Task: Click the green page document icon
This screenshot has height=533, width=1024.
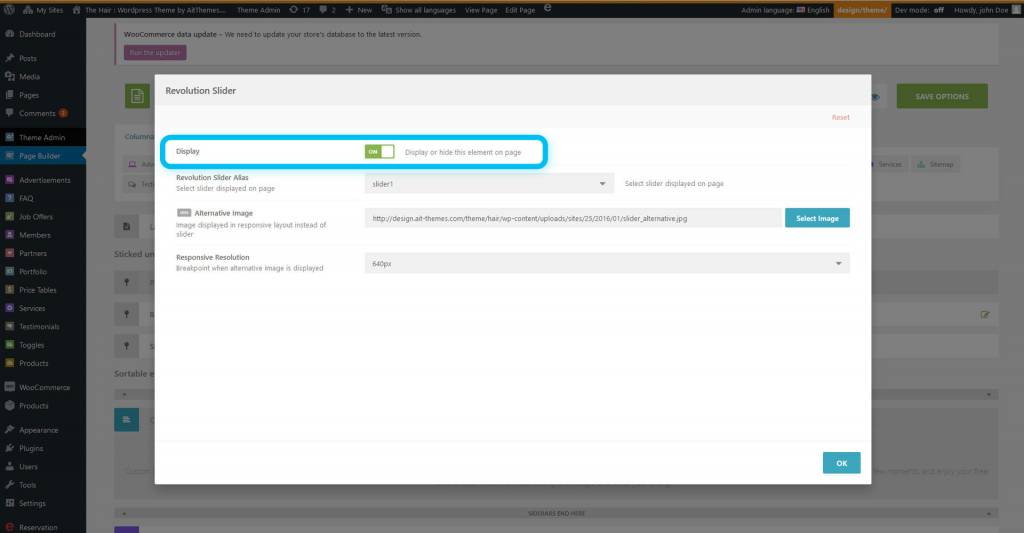Action: [x=137, y=96]
